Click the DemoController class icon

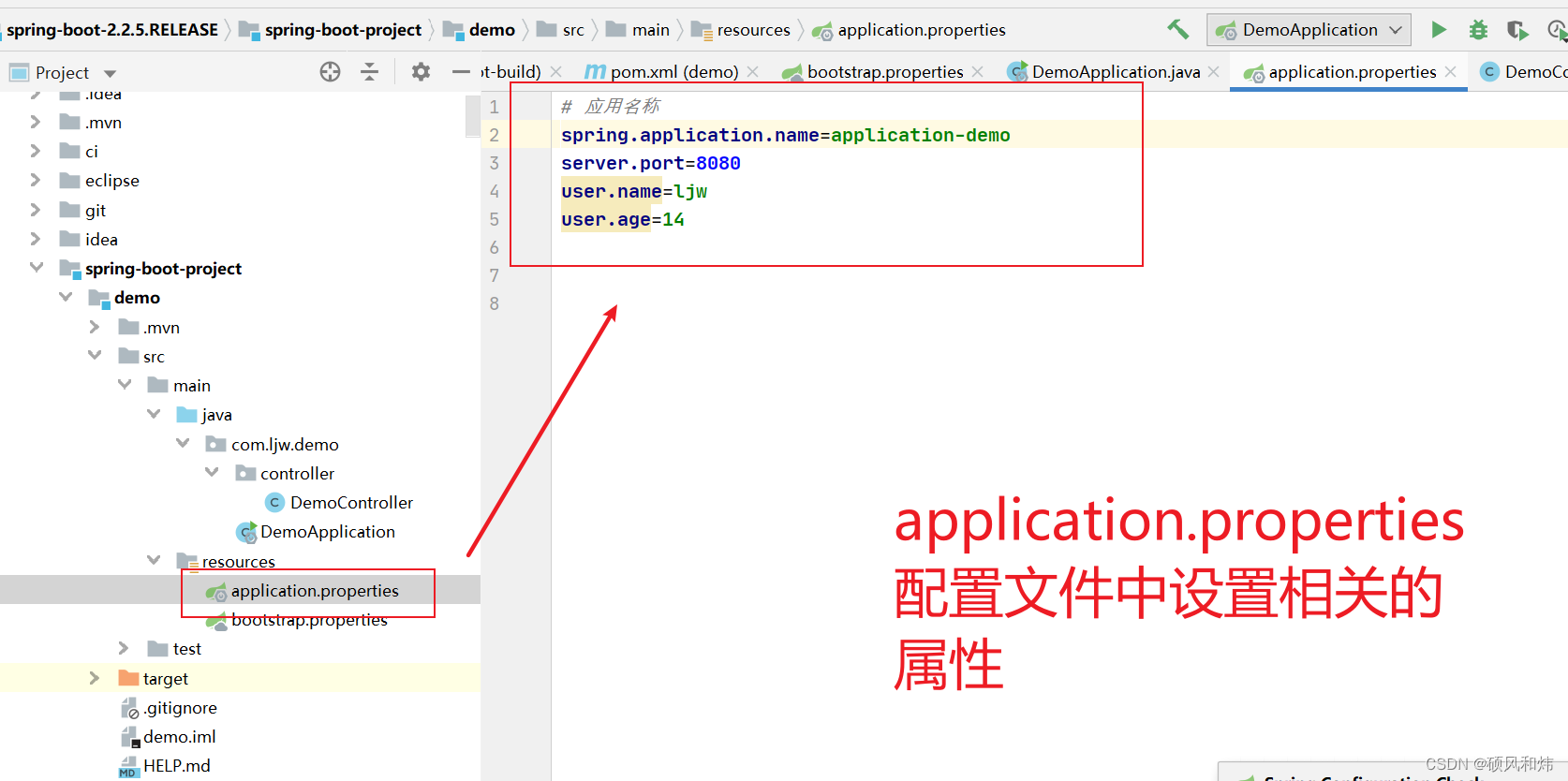[x=274, y=503]
